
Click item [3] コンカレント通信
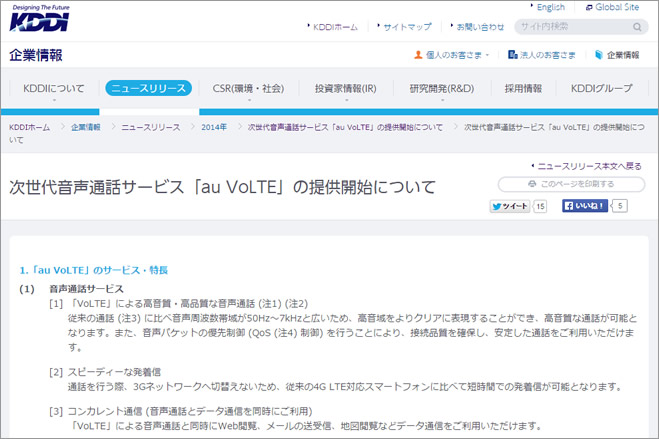(x=181, y=411)
